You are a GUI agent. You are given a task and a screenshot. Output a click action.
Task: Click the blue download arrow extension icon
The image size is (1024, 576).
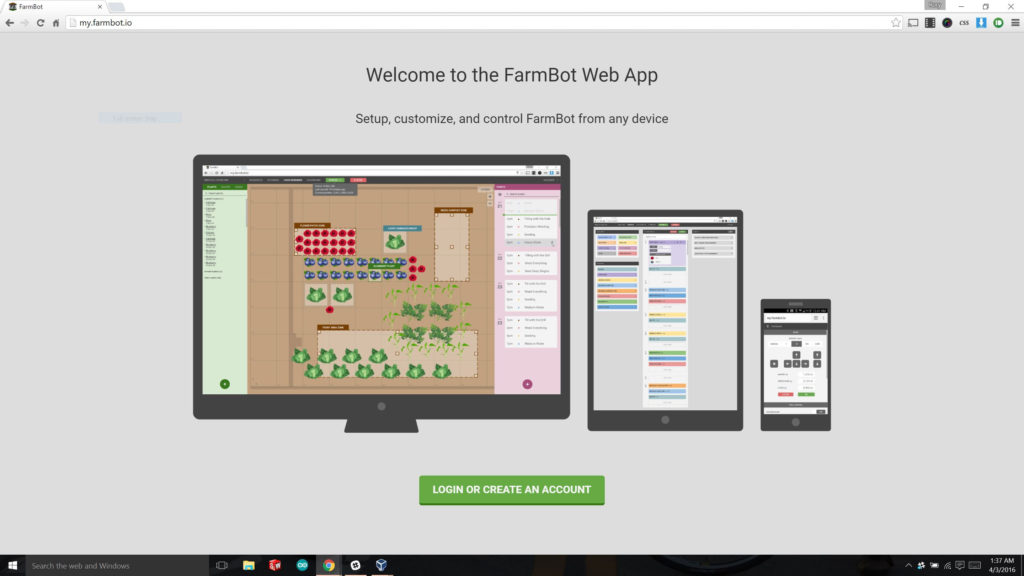(x=981, y=23)
